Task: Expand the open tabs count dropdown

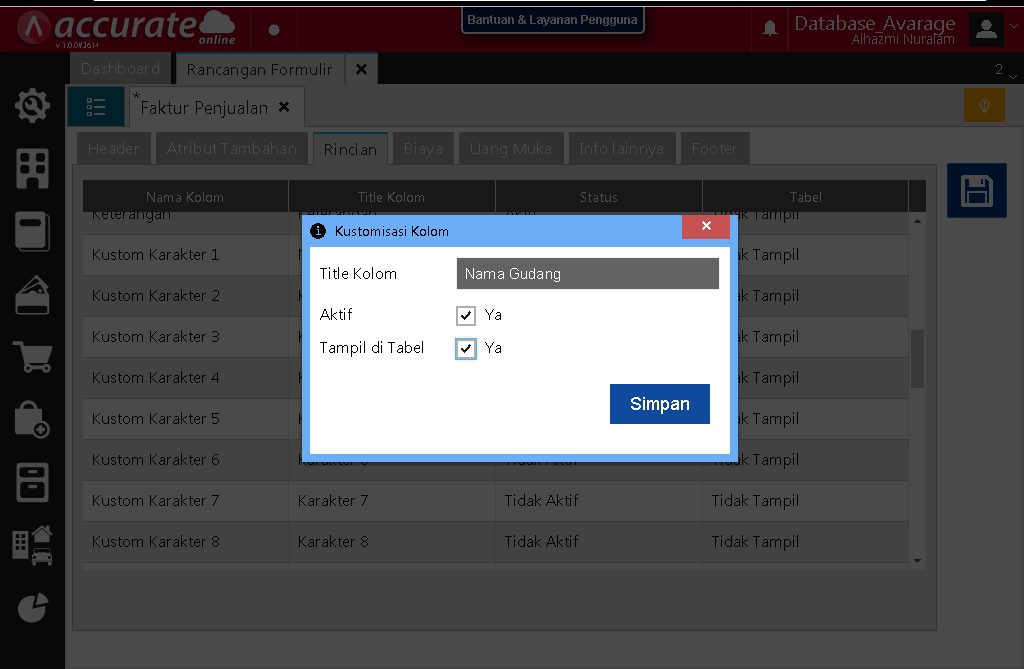Action: (x=1003, y=70)
